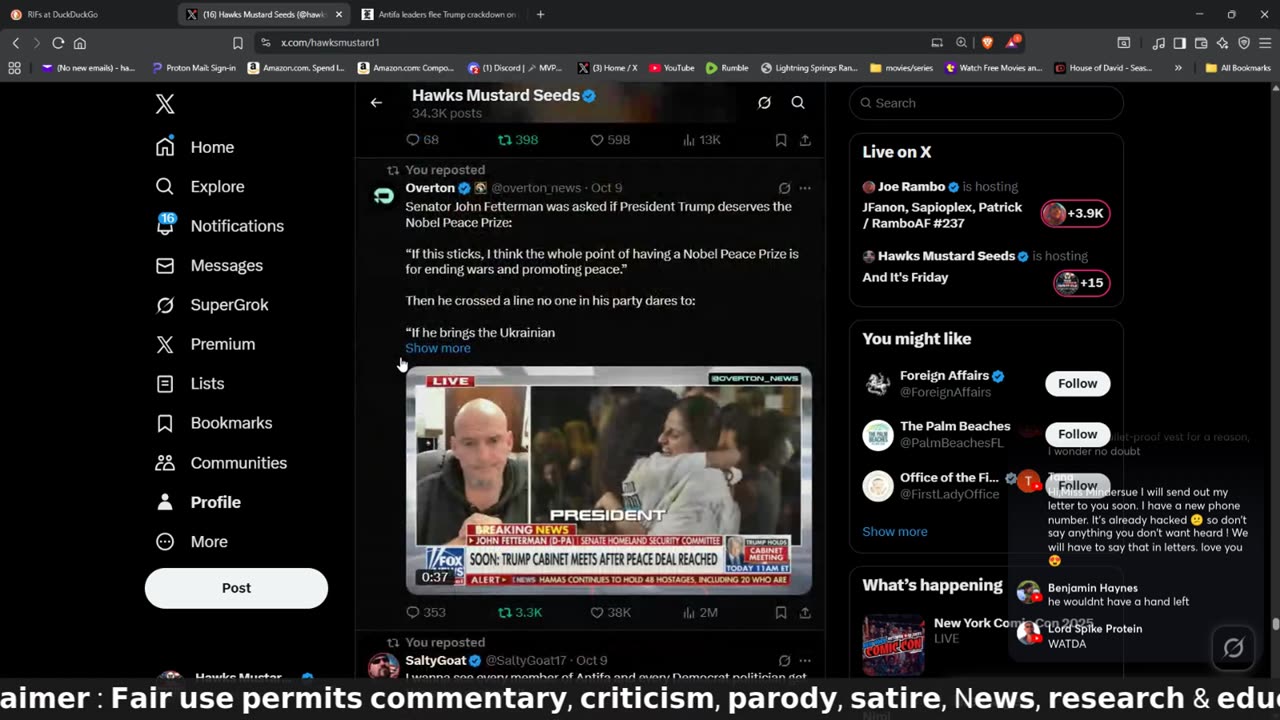Open the Foreign Affairs profile avatar
This screenshot has width=1280, height=720.
click(x=878, y=384)
